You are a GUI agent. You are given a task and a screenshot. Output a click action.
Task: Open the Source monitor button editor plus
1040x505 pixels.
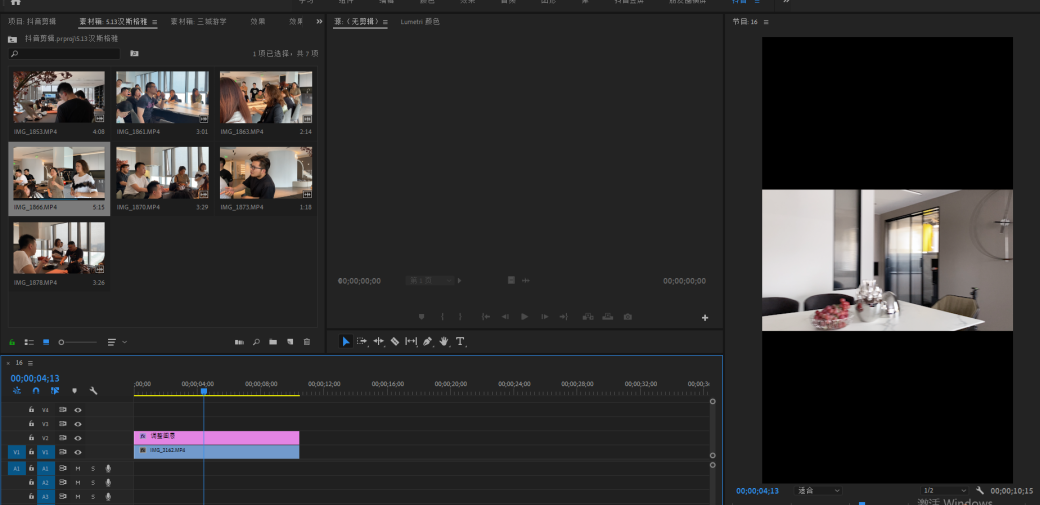705,318
